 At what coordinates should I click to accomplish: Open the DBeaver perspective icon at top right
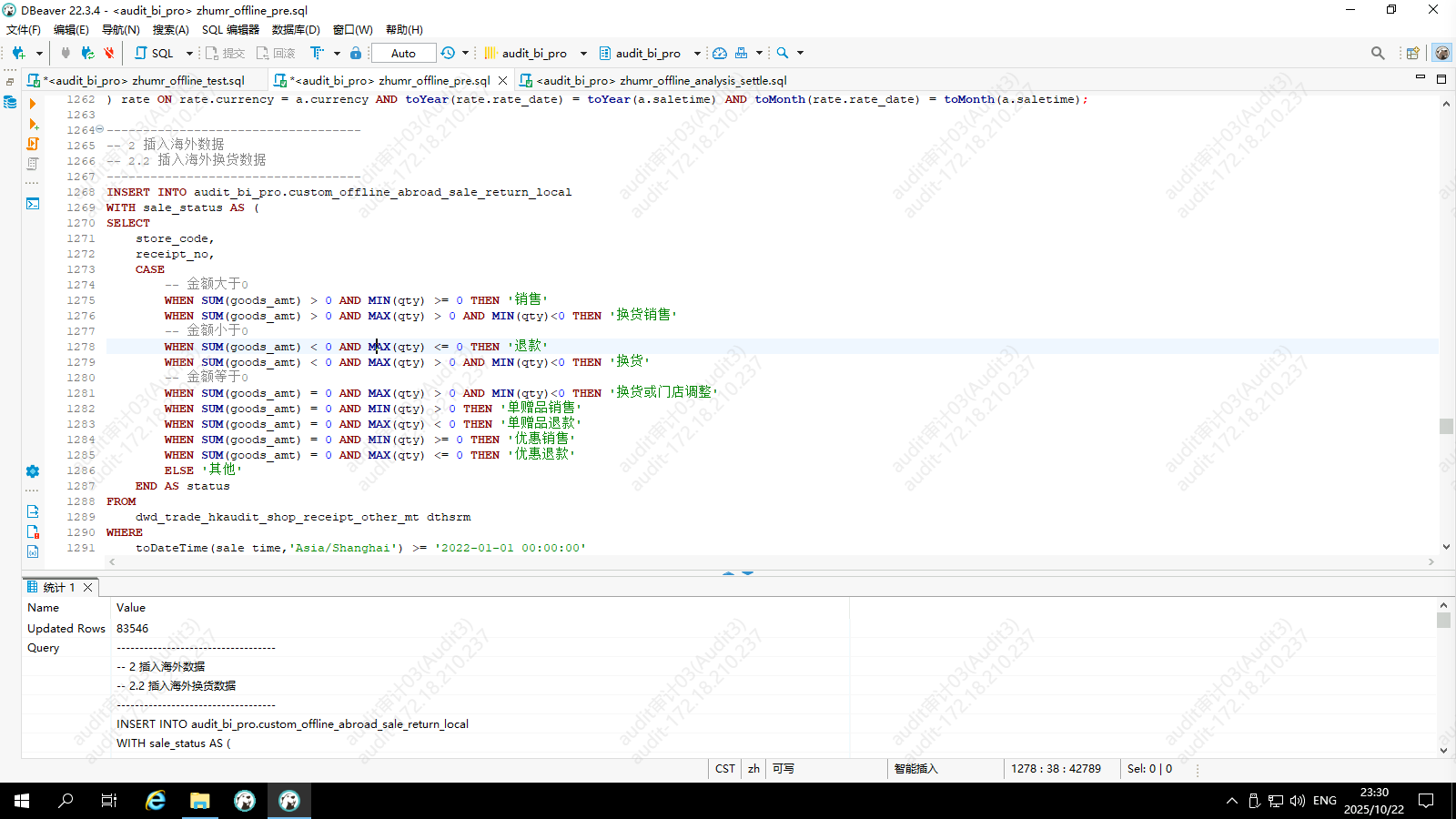(x=1441, y=53)
